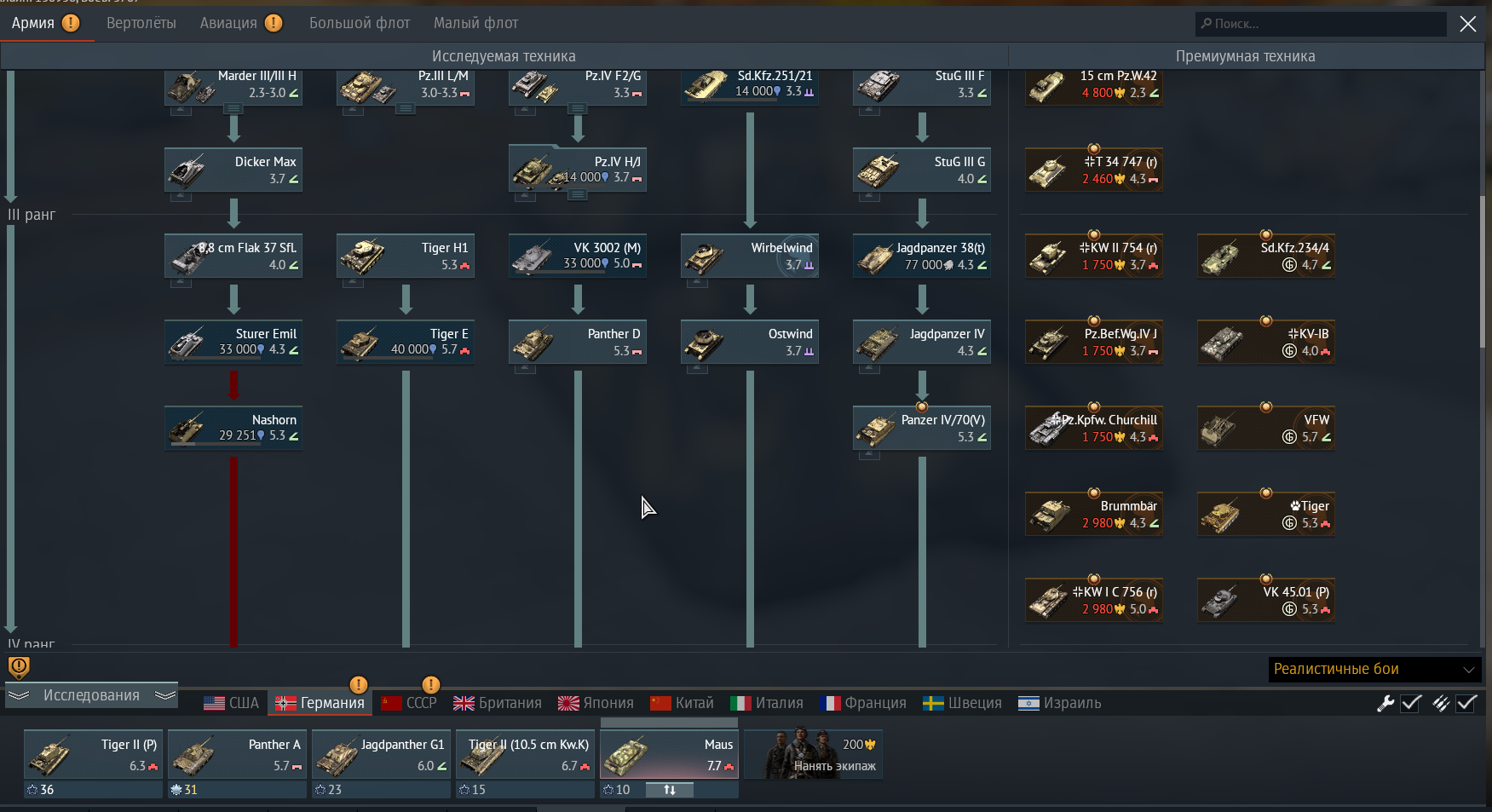Select the premium VK 45.01 (P) card
Screen dimensions: 1492x812
1266,600
